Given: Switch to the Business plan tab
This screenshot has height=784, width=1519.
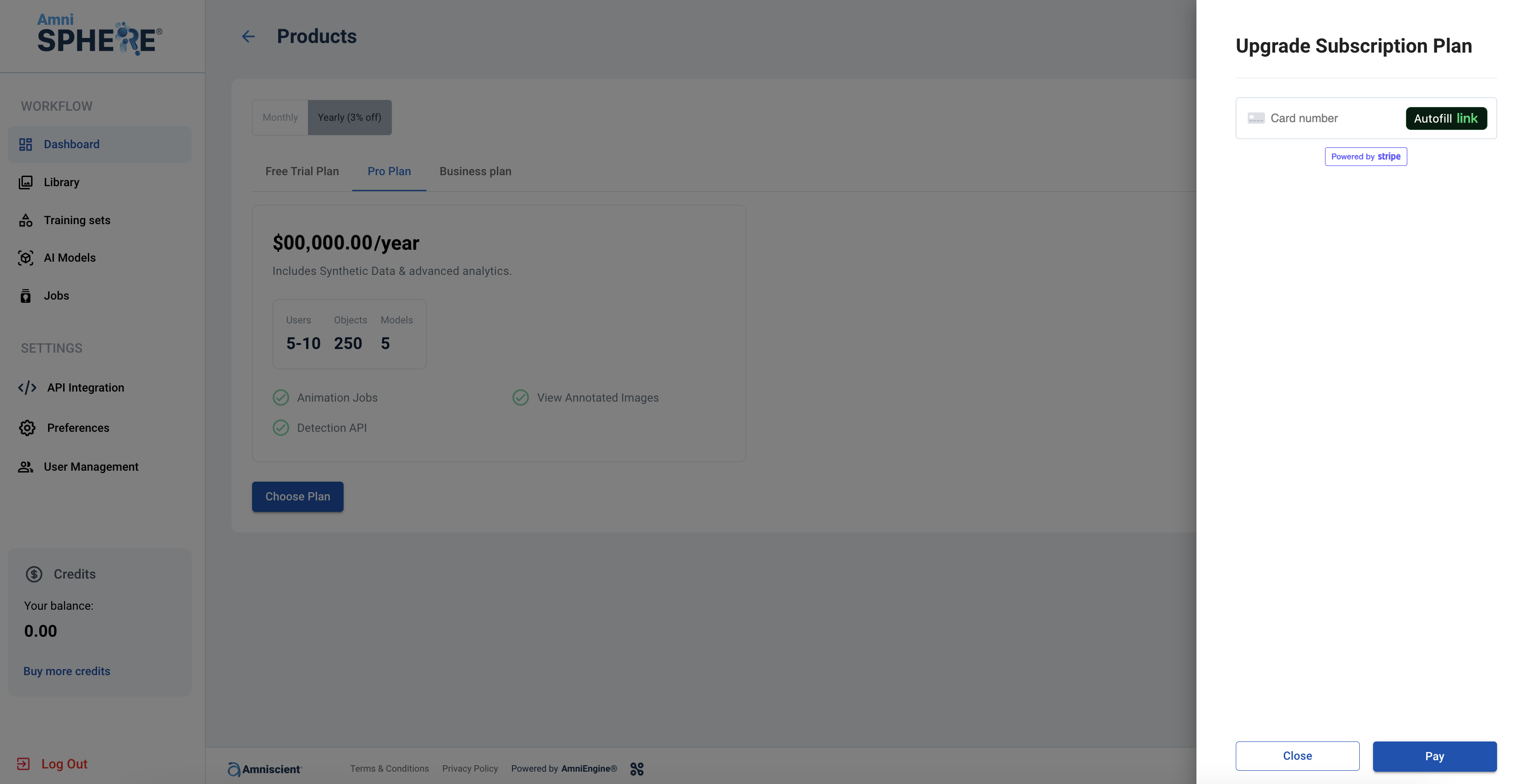Looking at the screenshot, I should click(x=475, y=172).
